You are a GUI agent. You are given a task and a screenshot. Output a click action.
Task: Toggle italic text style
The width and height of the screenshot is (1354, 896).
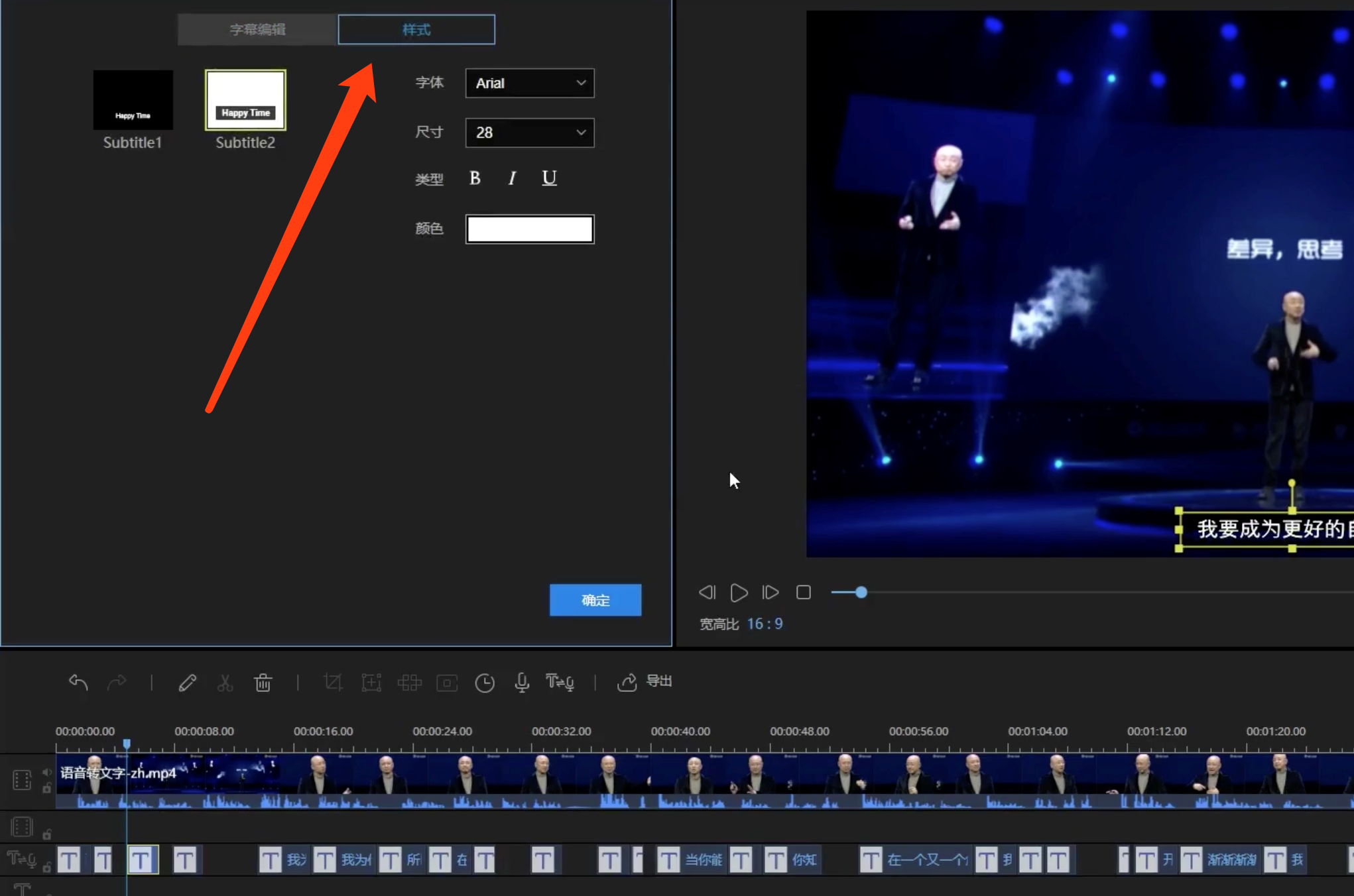click(512, 178)
